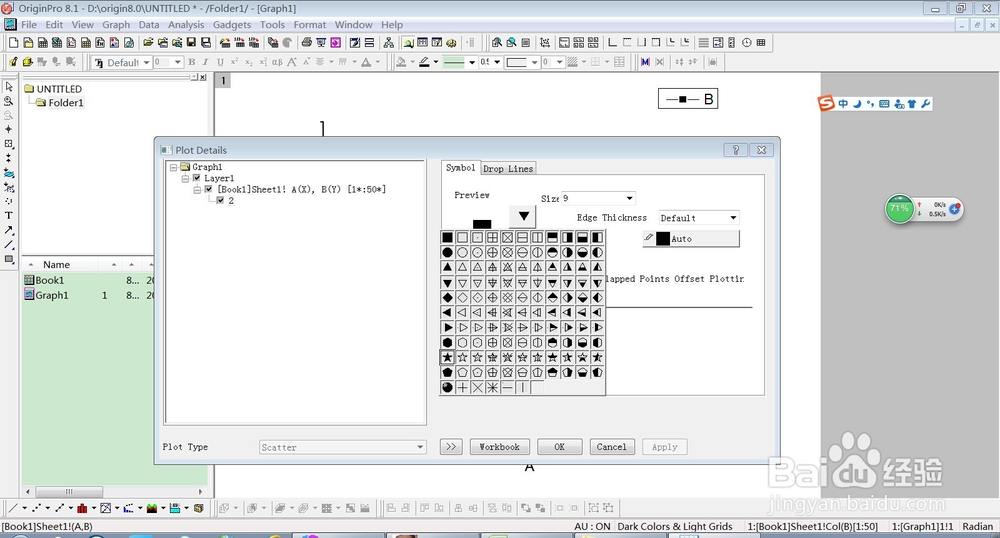Click the fill color bucket icon in toolbar
Screen dimensions: 1000x538
click(x=401, y=62)
